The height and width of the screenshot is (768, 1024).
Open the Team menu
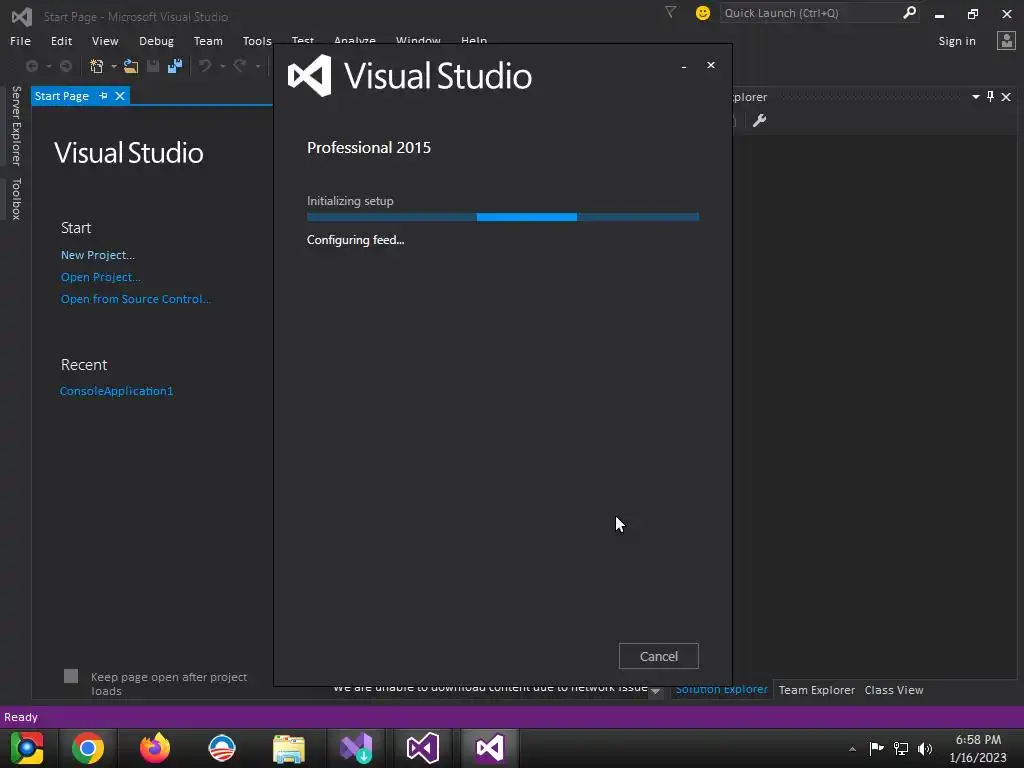[208, 40]
